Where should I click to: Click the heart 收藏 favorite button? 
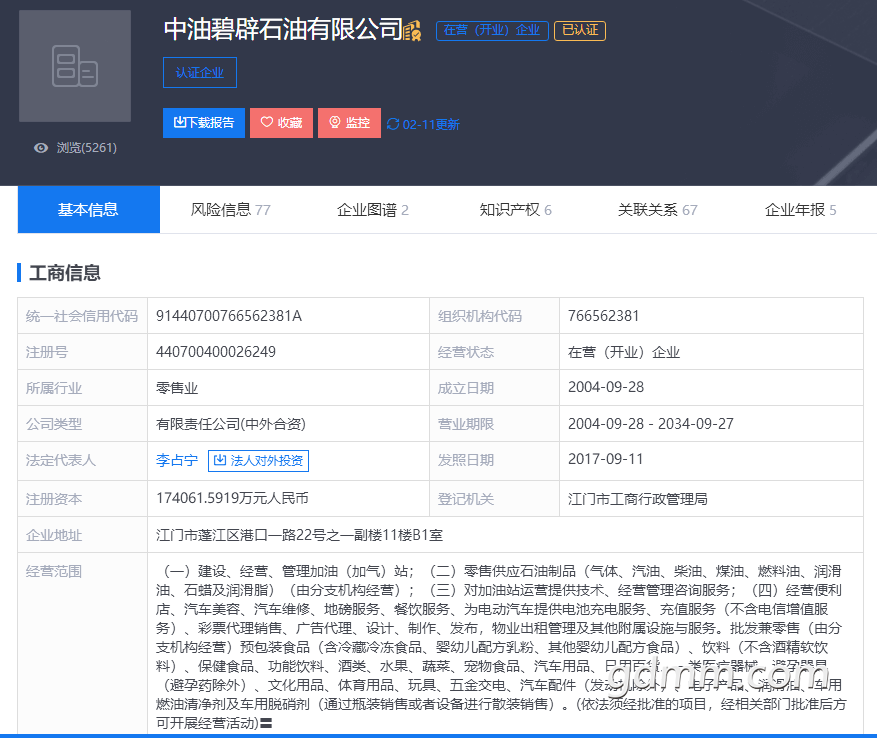pyautogui.click(x=281, y=123)
